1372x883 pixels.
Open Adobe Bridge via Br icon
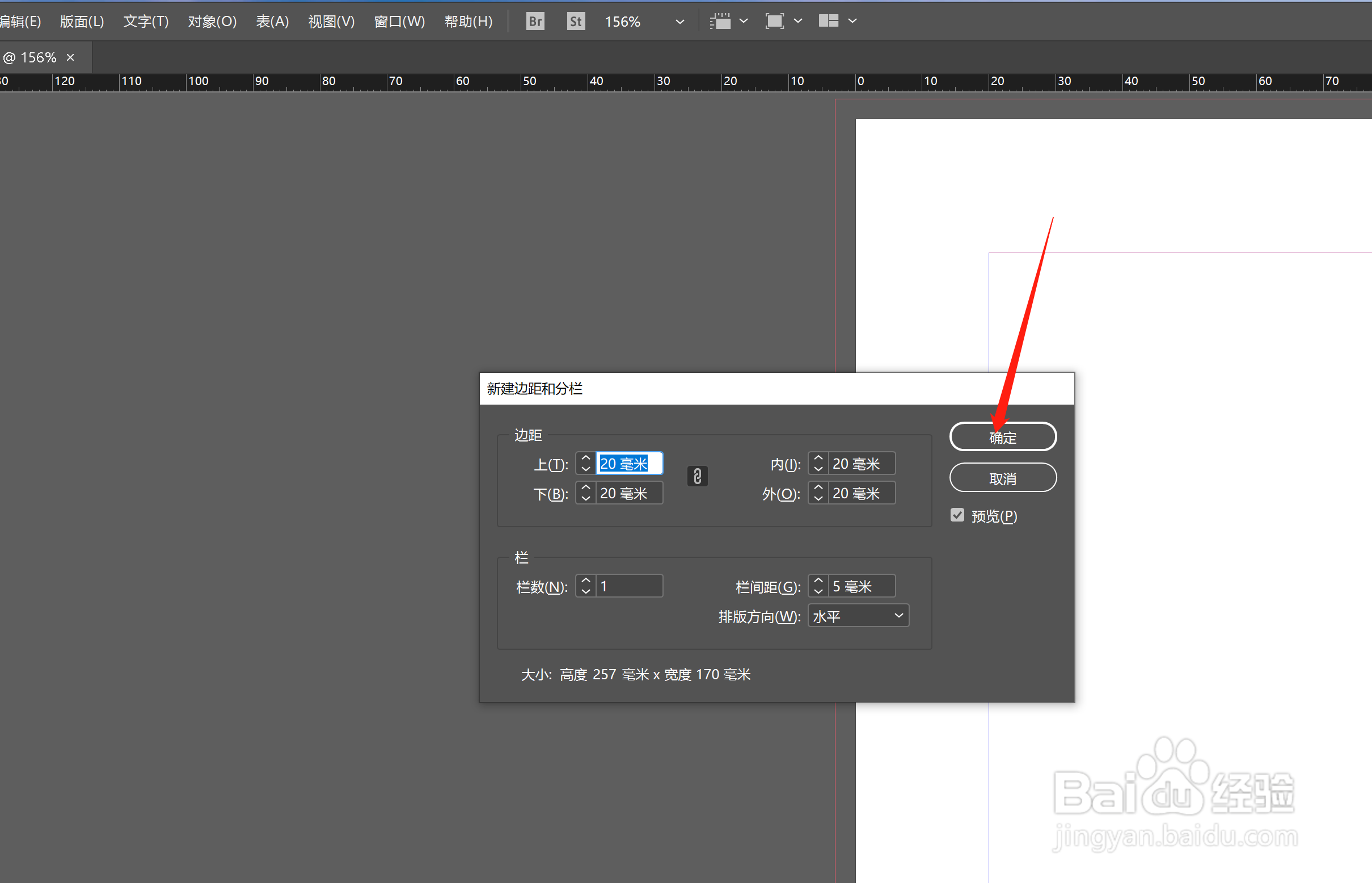(535, 21)
